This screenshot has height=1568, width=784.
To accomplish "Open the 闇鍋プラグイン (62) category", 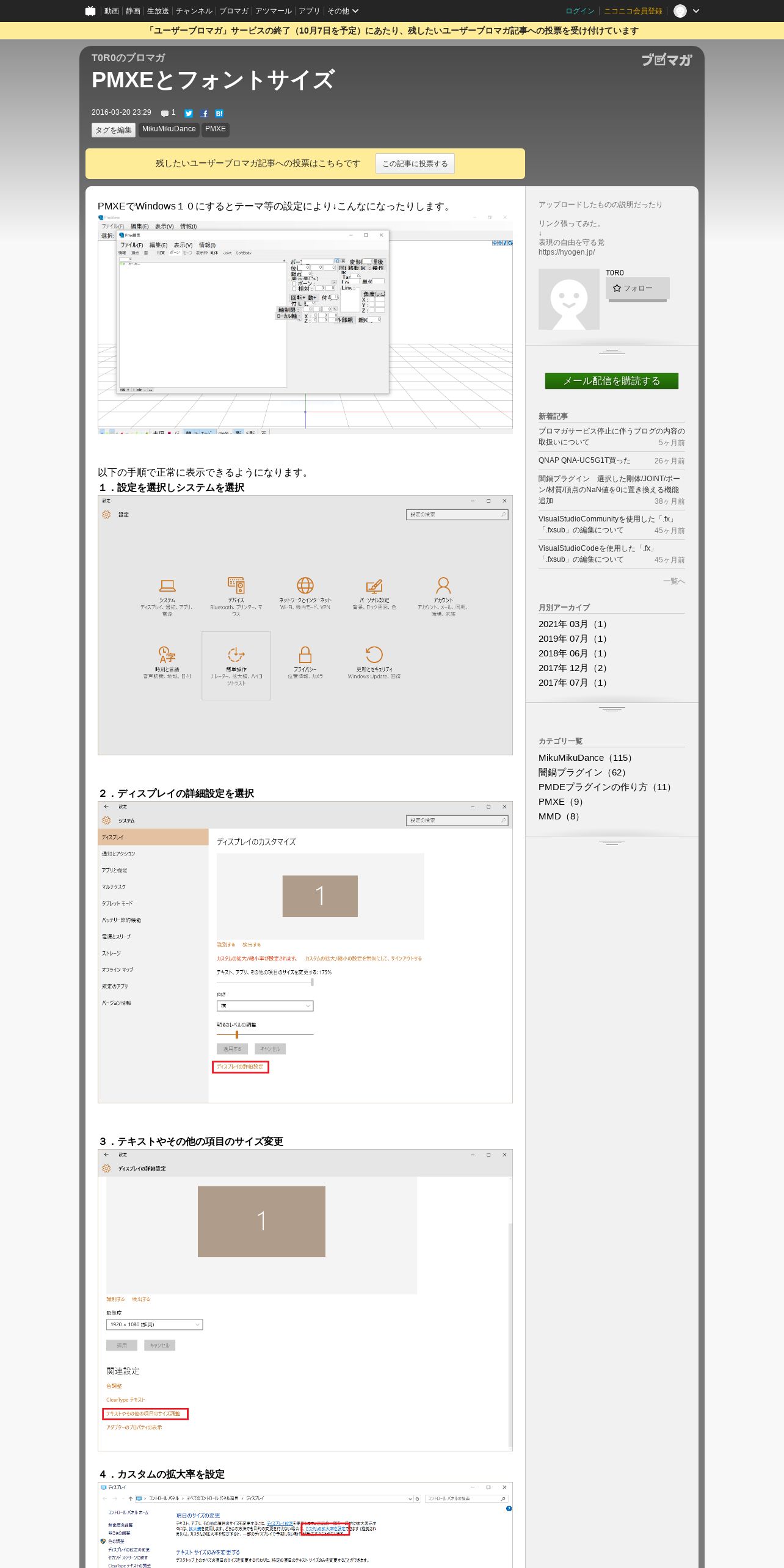I will click(x=584, y=772).
